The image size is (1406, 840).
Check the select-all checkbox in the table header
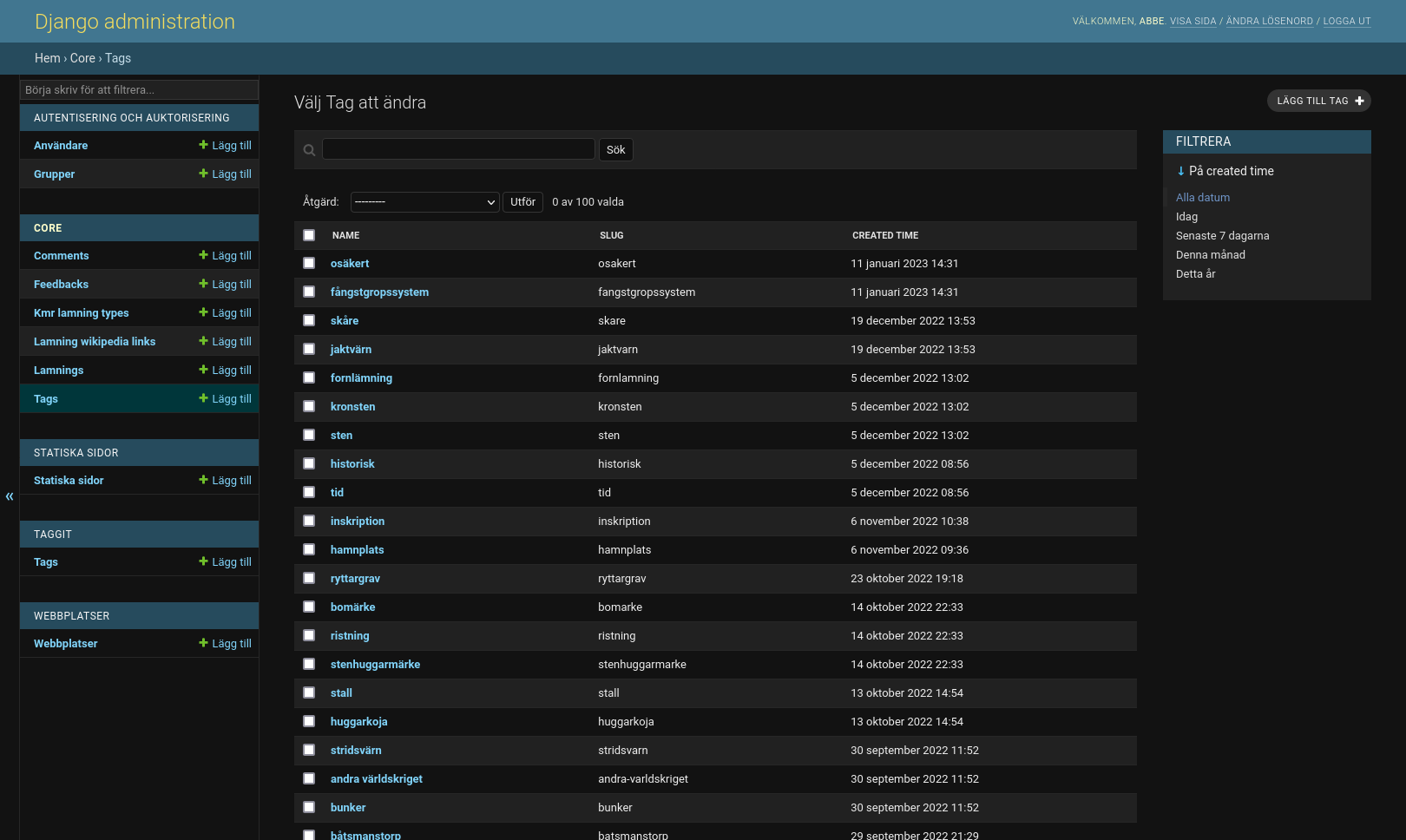[309, 234]
